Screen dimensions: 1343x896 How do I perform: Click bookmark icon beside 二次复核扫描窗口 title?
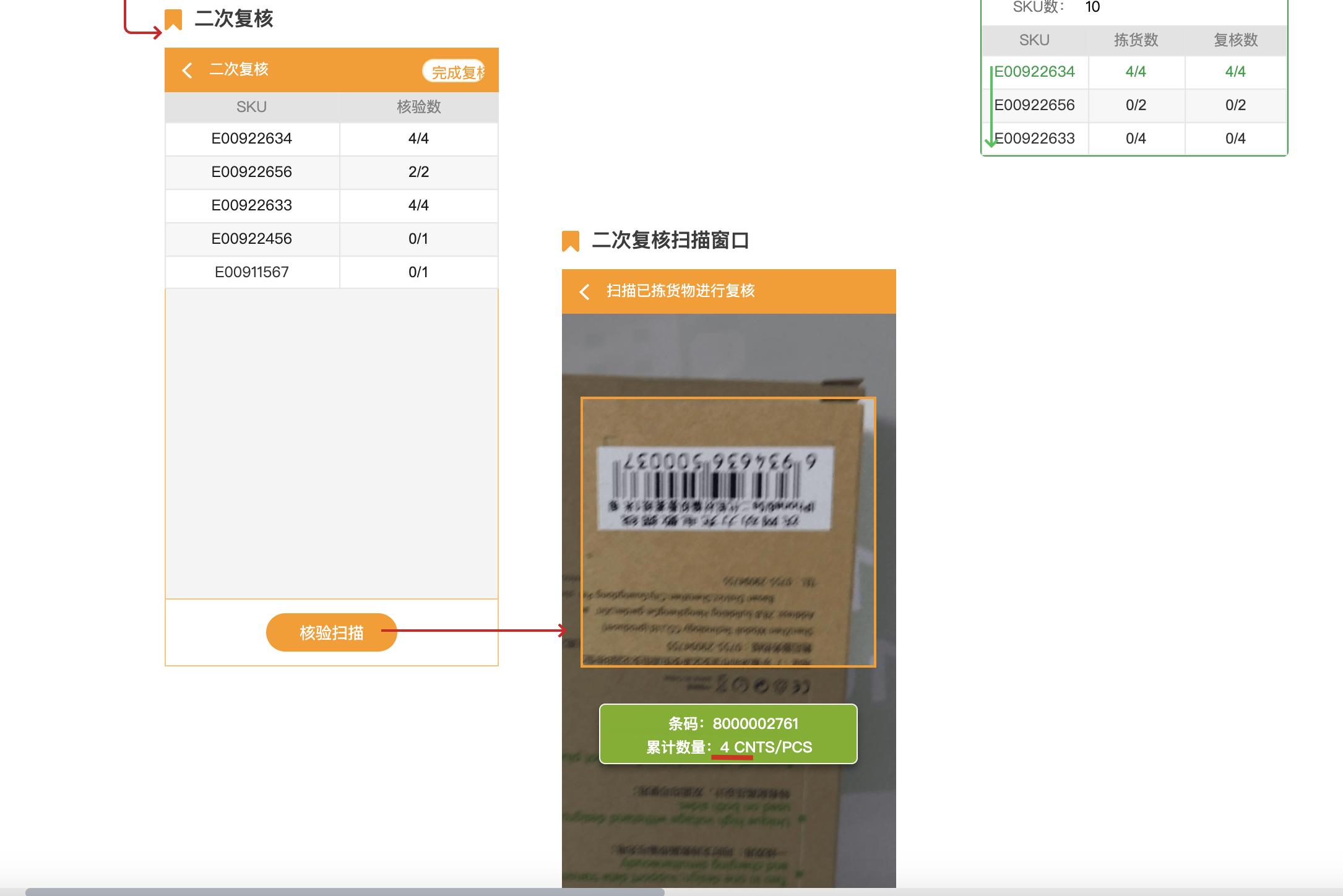coord(570,241)
